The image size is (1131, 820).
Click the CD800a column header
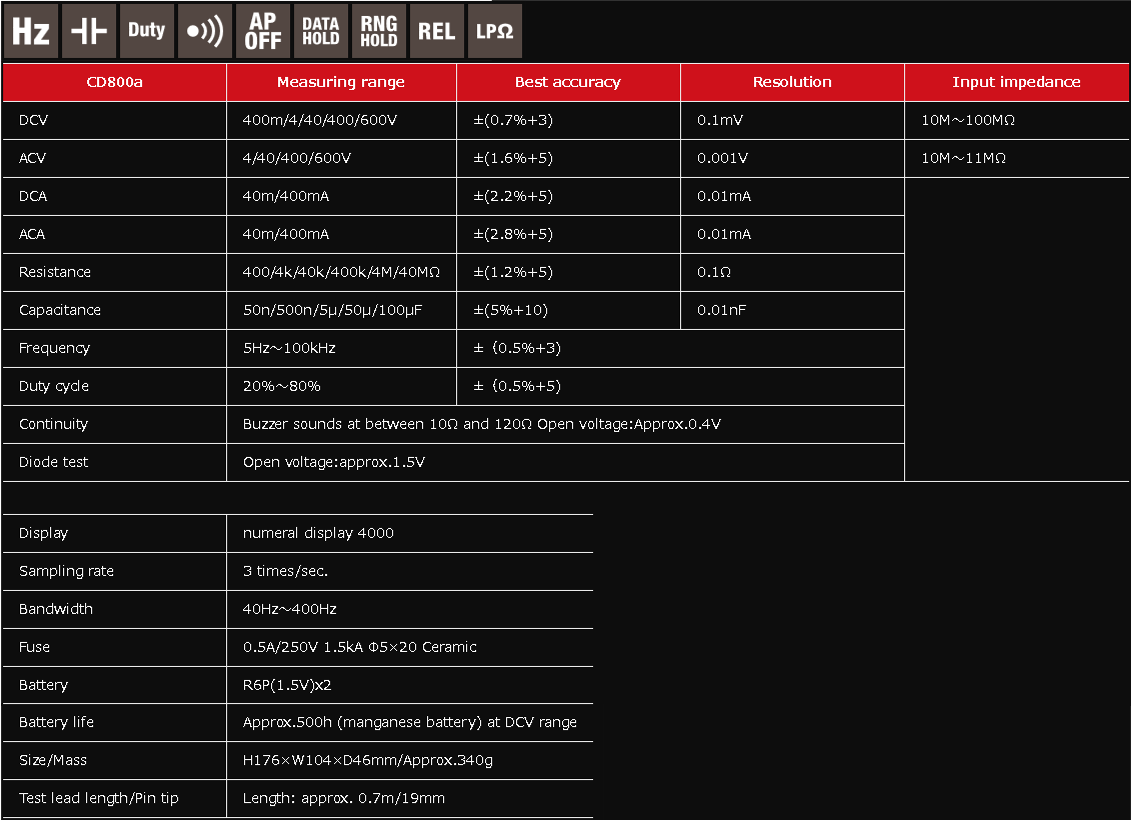pos(114,82)
